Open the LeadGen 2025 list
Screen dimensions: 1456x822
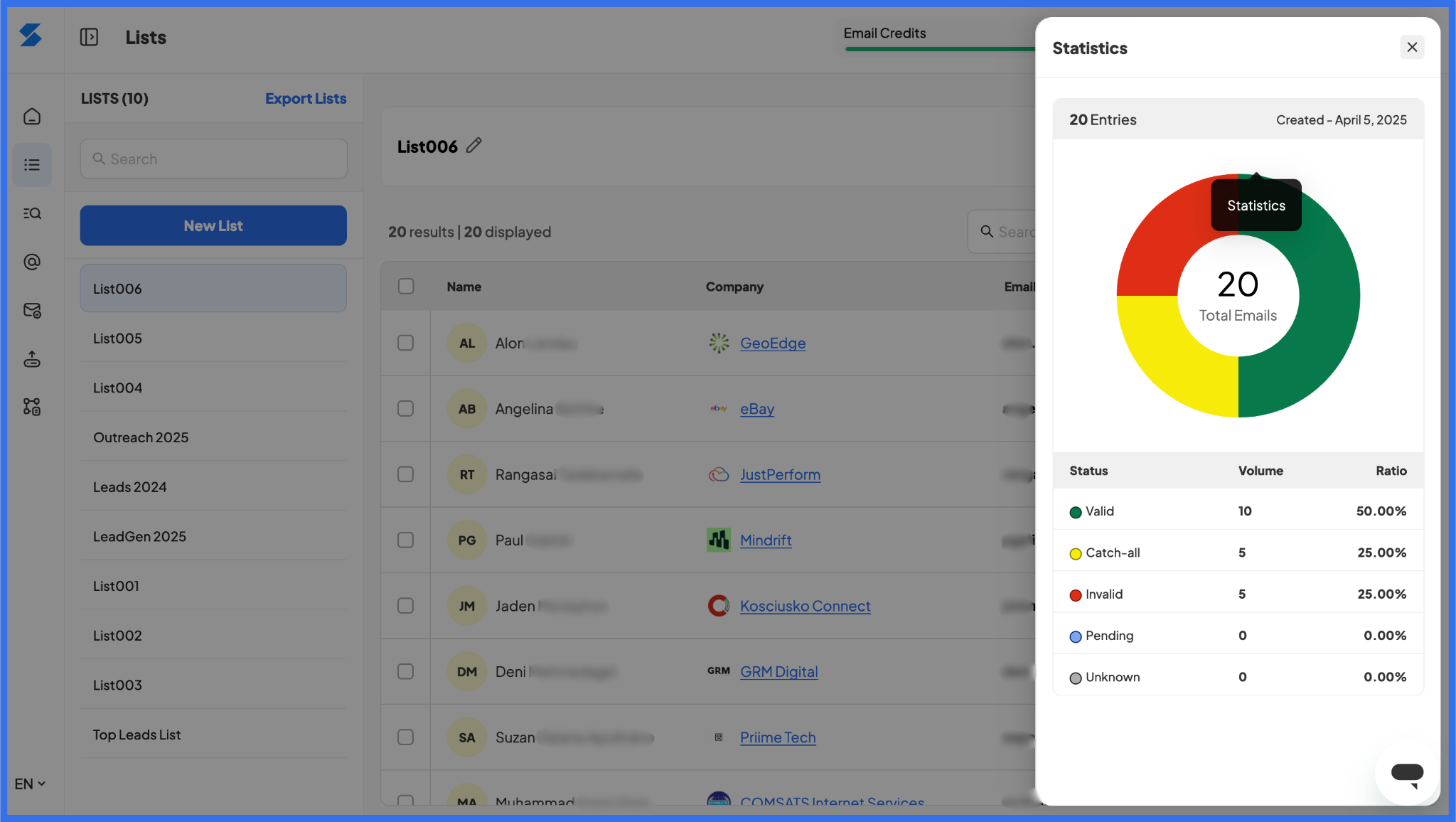pyautogui.click(x=213, y=536)
